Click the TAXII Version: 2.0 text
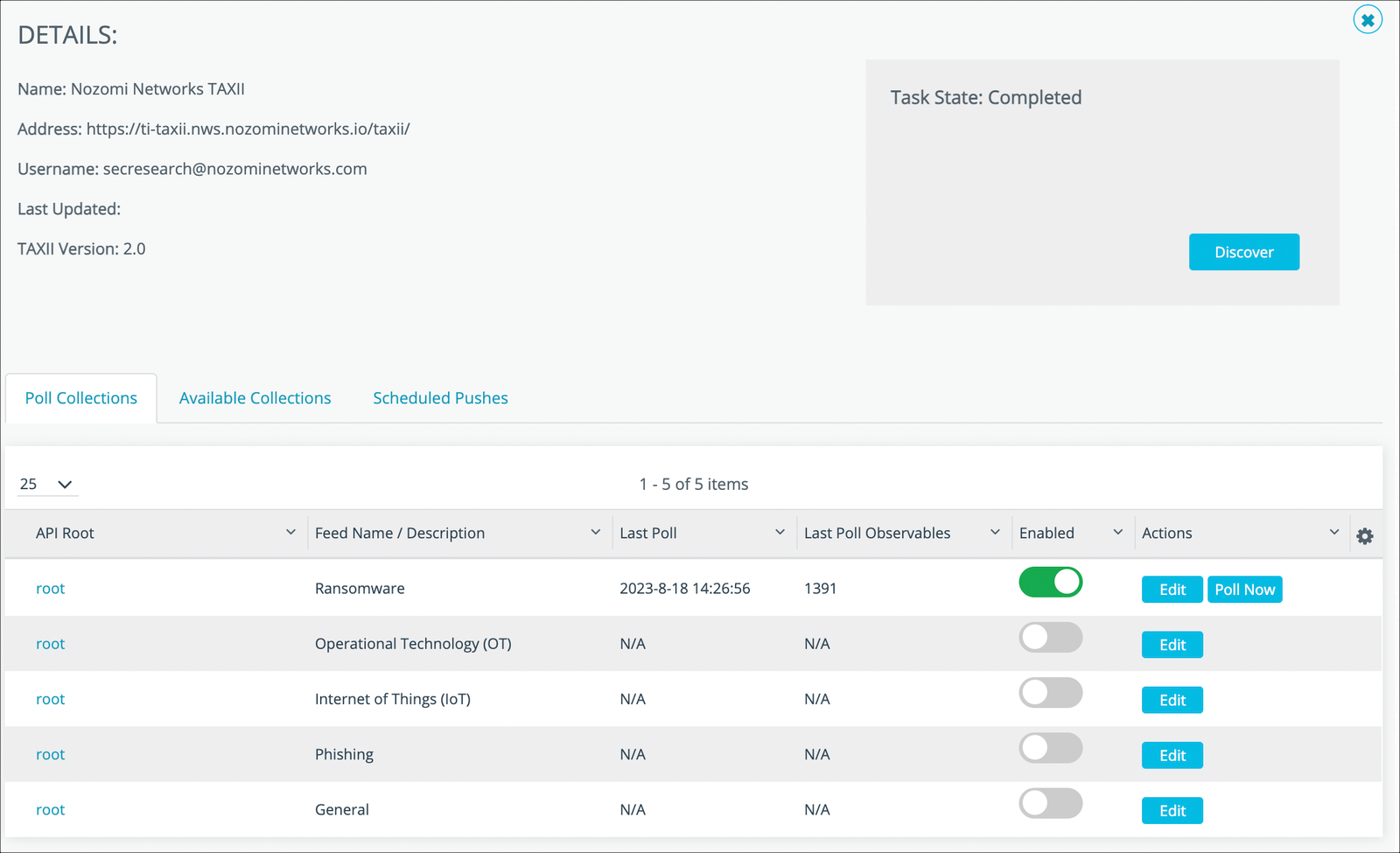Image resolution: width=1400 pixels, height=853 pixels. [x=81, y=249]
